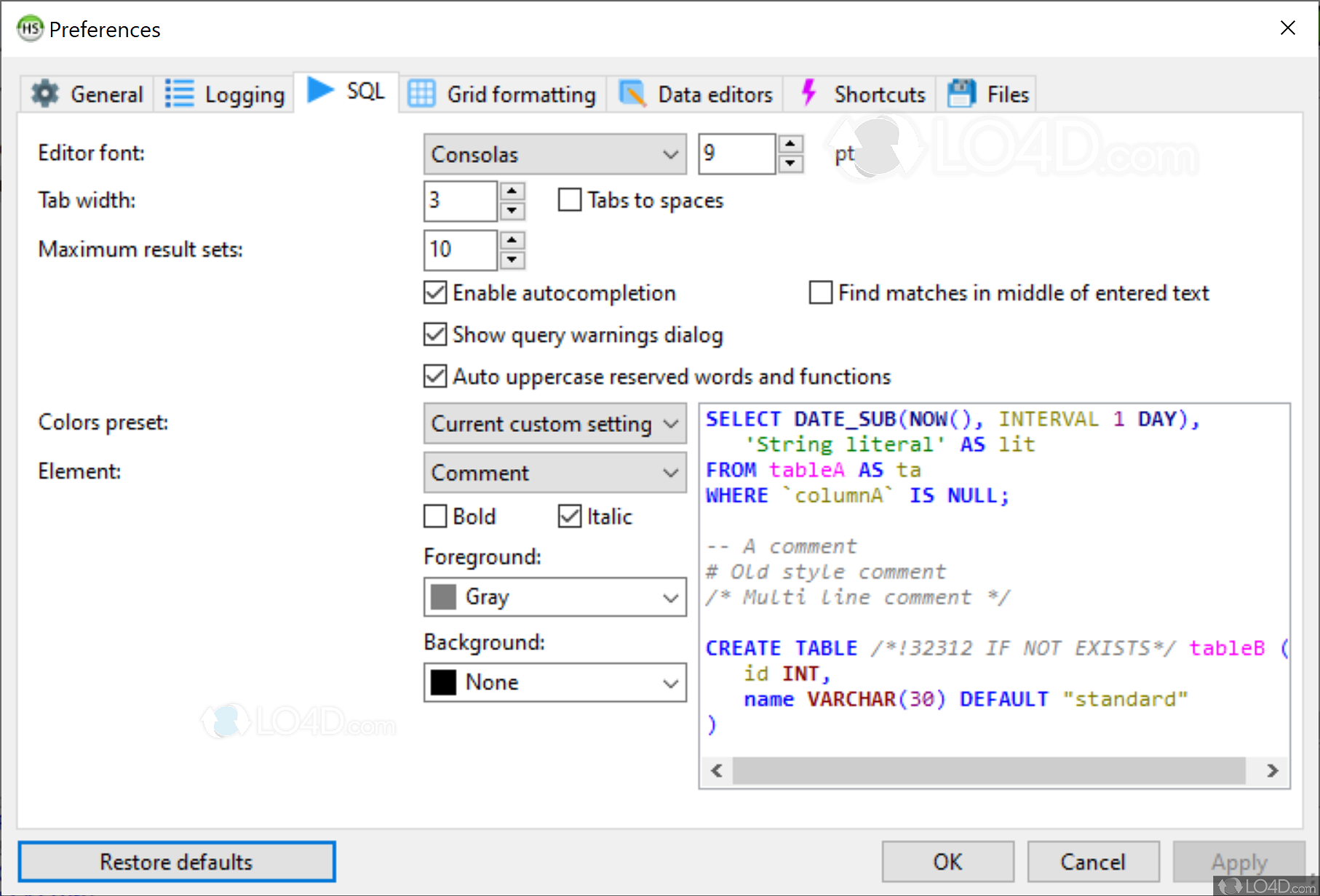Click the HeidiSQL logo in the title bar
The height and width of the screenshot is (896, 1320).
pos(29,29)
